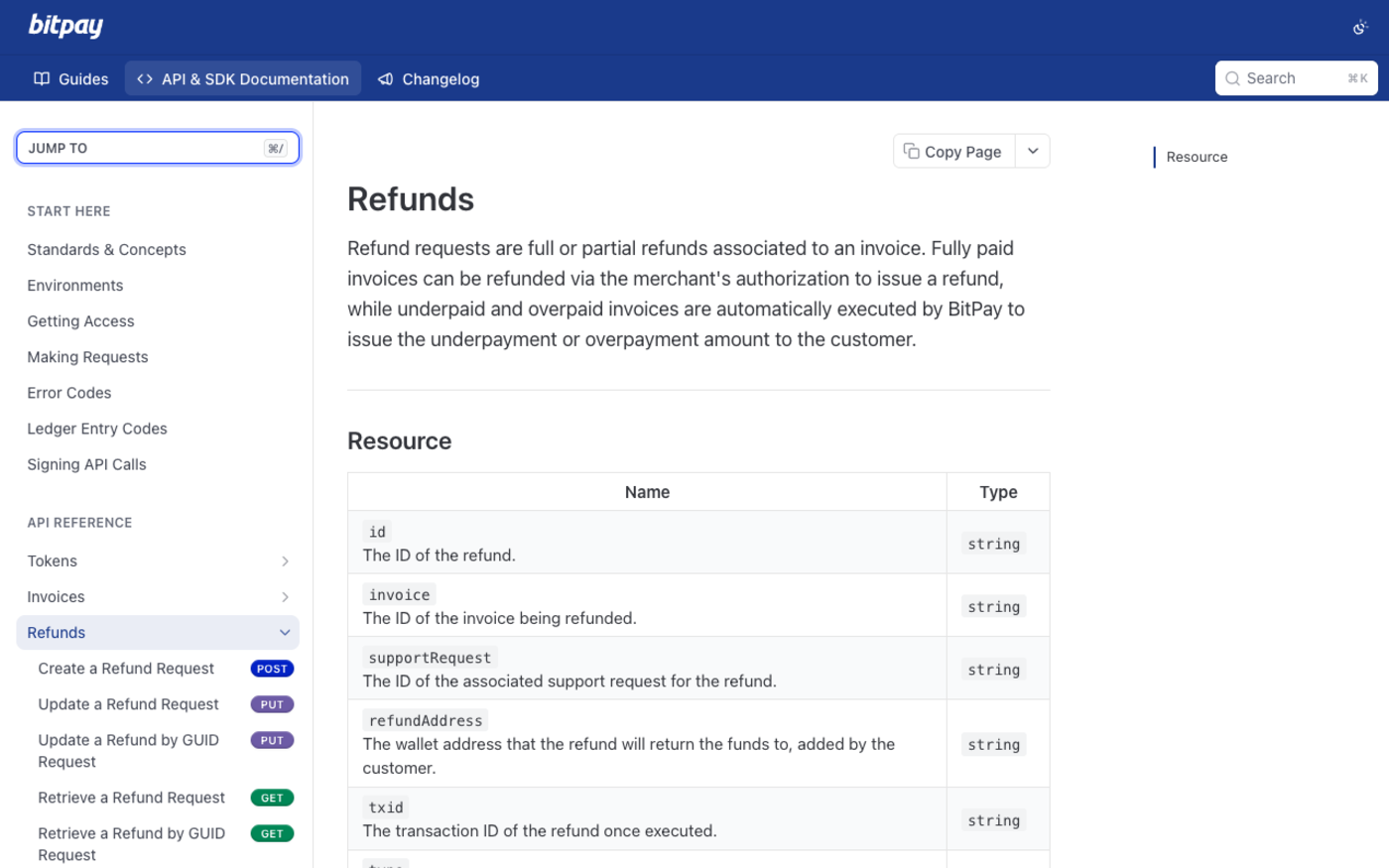Open Retrieve a Refund by GUID Request
This screenshot has height=868, width=1389.
132,844
